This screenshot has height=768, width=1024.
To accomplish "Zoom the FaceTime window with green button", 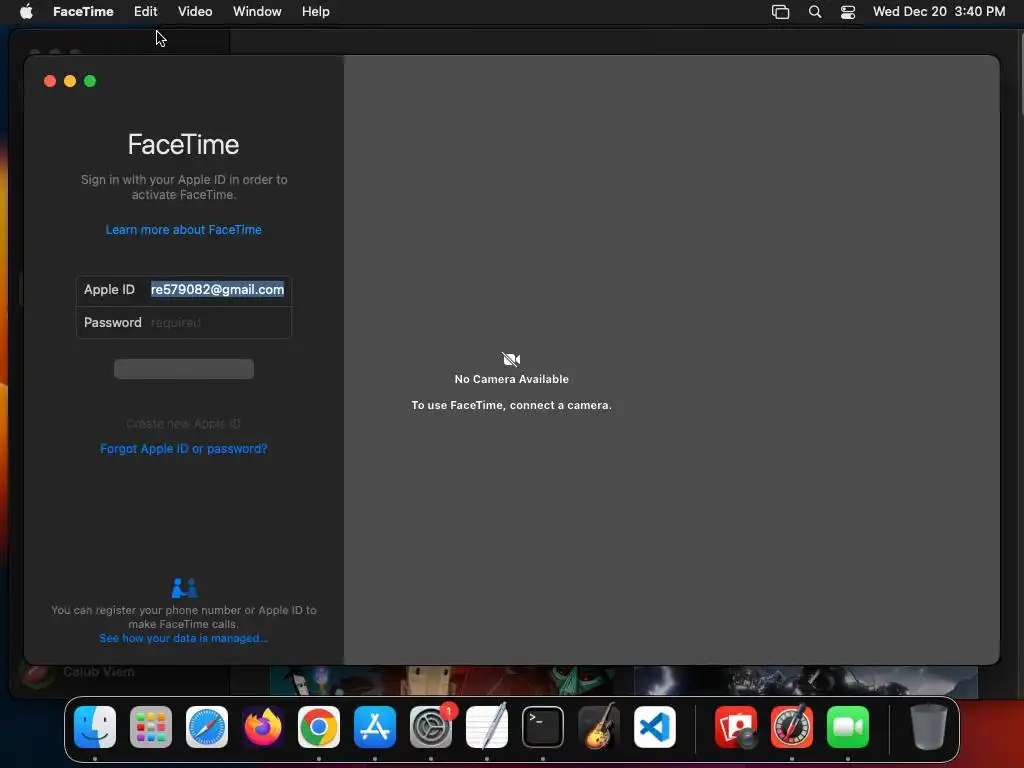I will (90, 81).
